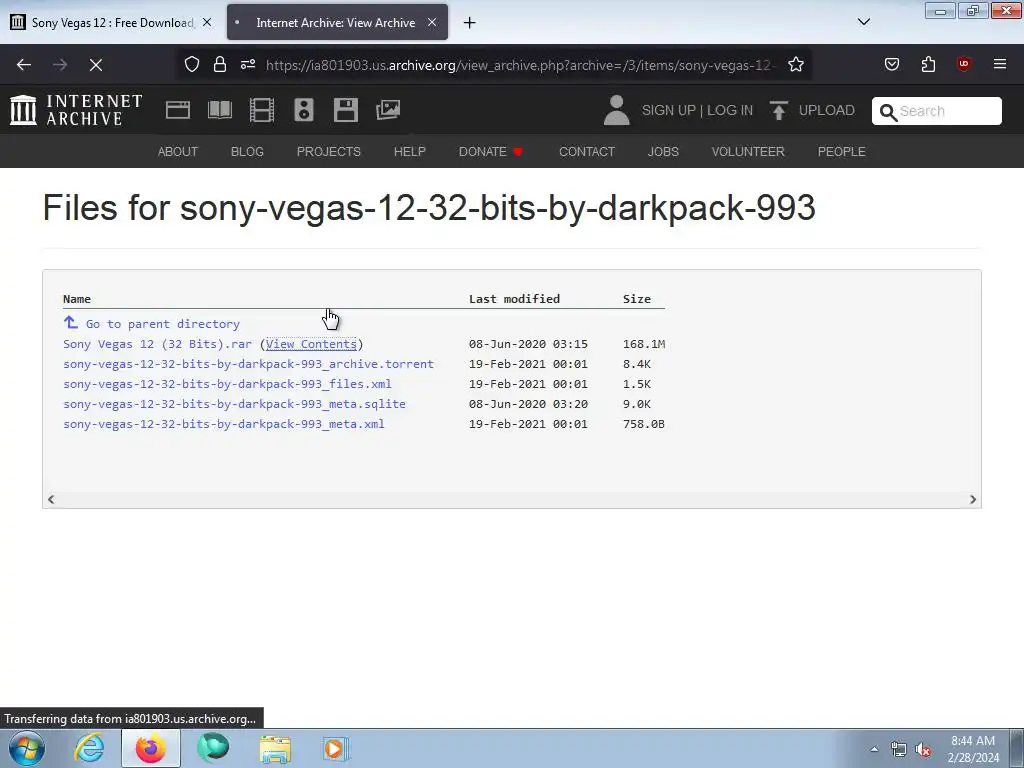1024x768 pixels.
Task: Open the BLOG menu item
Action: pos(247,152)
